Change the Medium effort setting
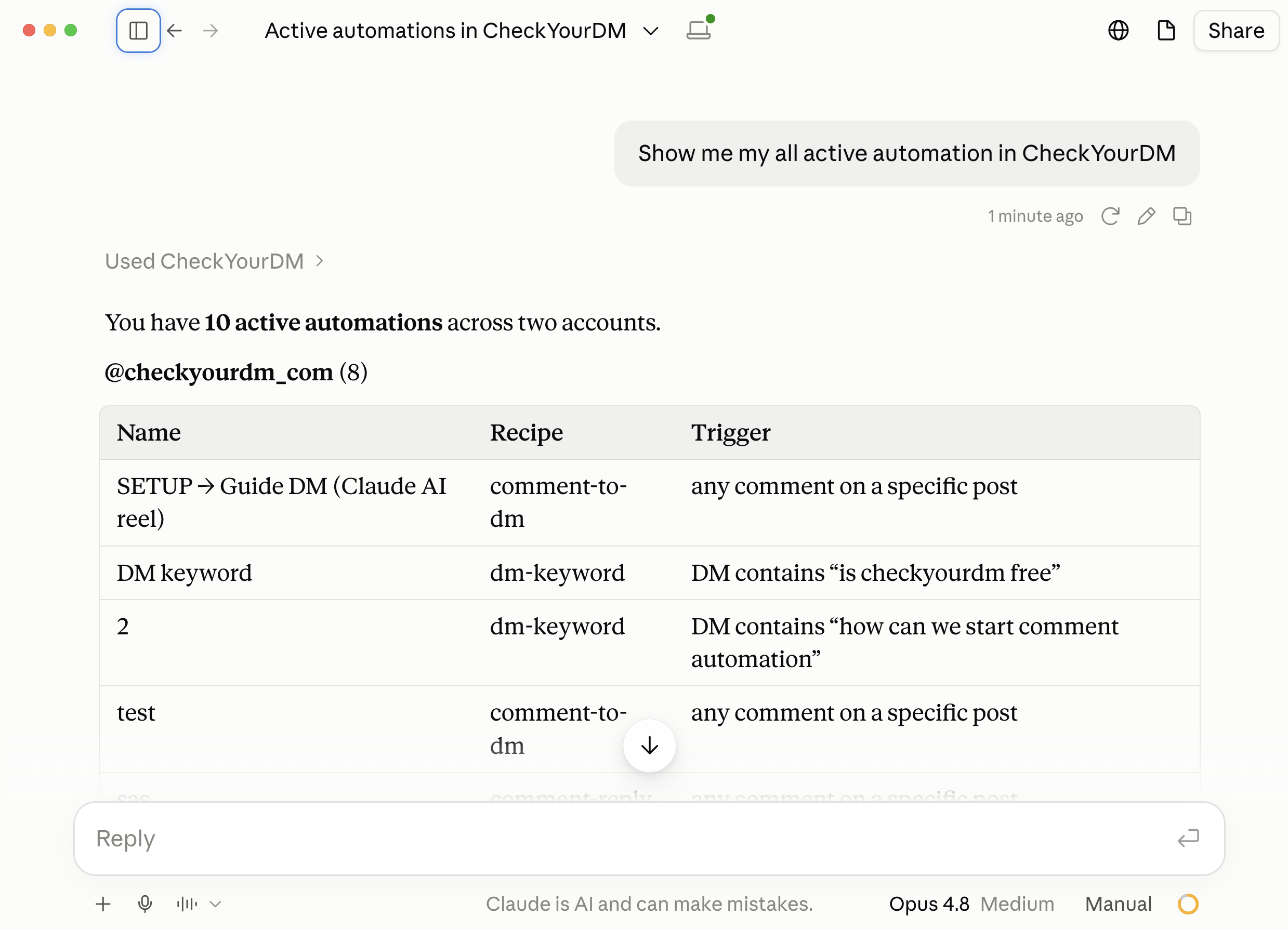The height and width of the screenshot is (930, 1288). pyautogui.click(x=1017, y=904)
